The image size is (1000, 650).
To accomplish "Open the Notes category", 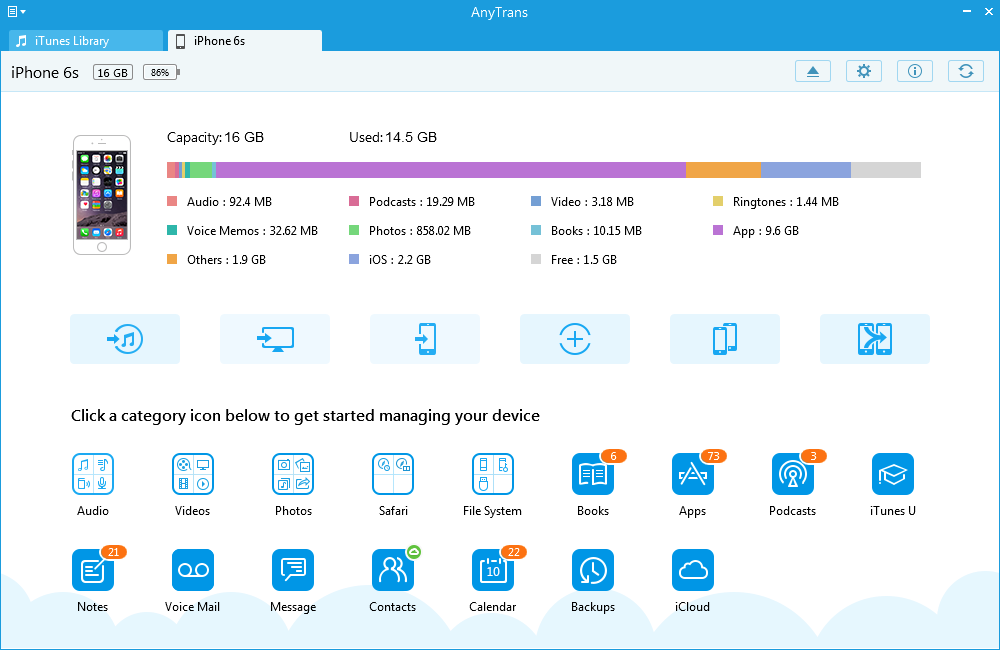I will coord(93,570).
